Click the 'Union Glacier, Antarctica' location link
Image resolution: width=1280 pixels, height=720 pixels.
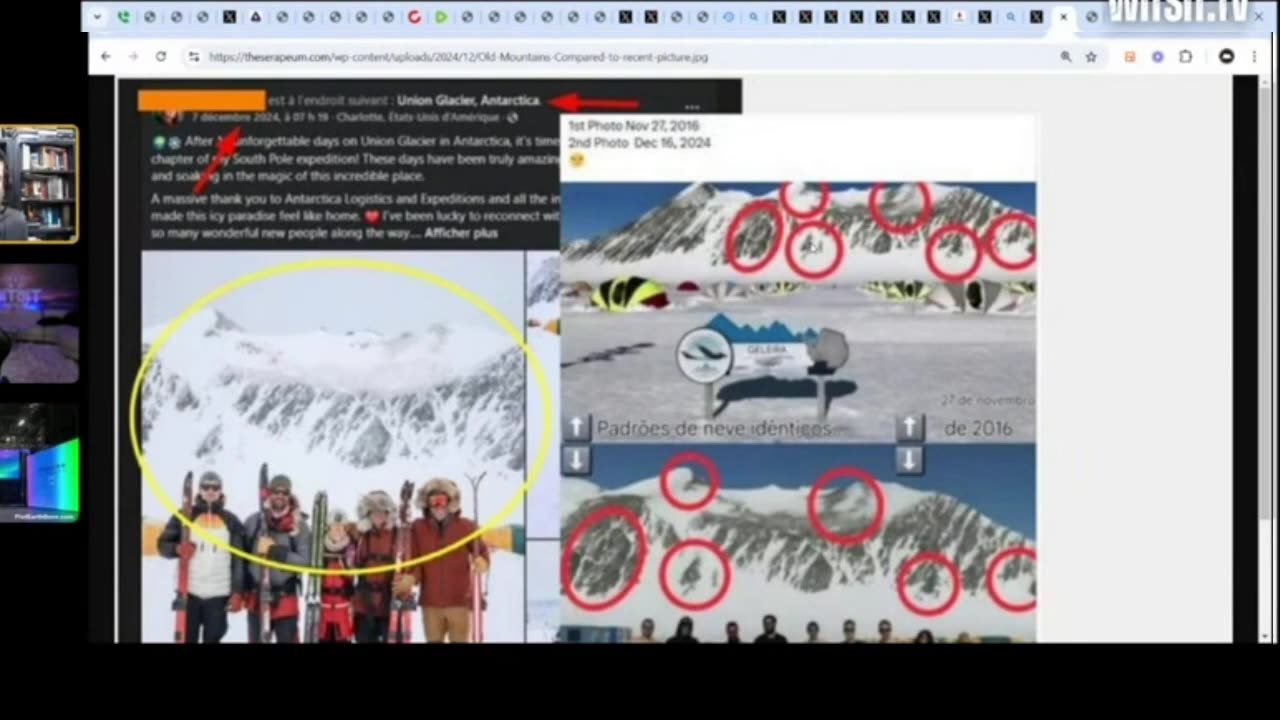click(468, 100)
